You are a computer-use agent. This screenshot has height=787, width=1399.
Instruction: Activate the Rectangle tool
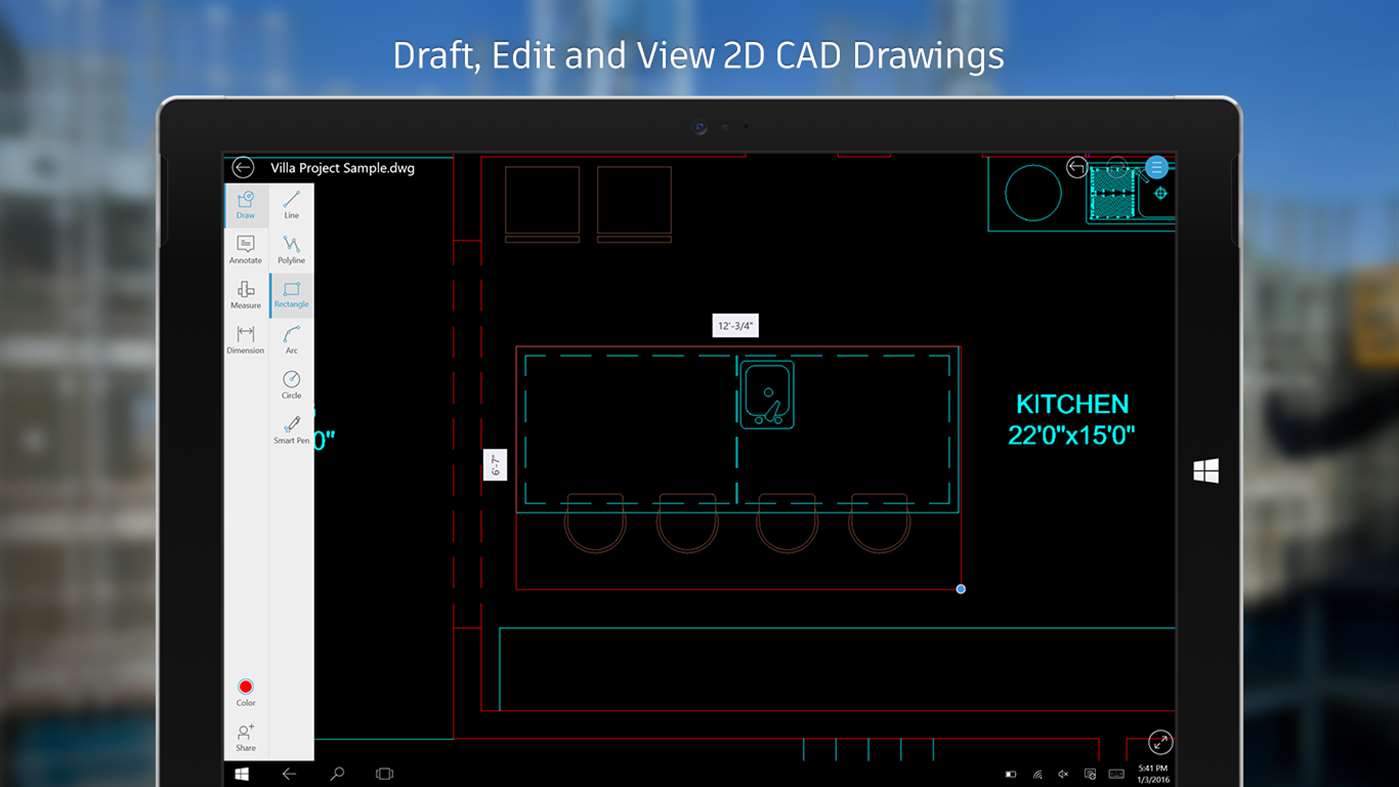tap(291, 295)
